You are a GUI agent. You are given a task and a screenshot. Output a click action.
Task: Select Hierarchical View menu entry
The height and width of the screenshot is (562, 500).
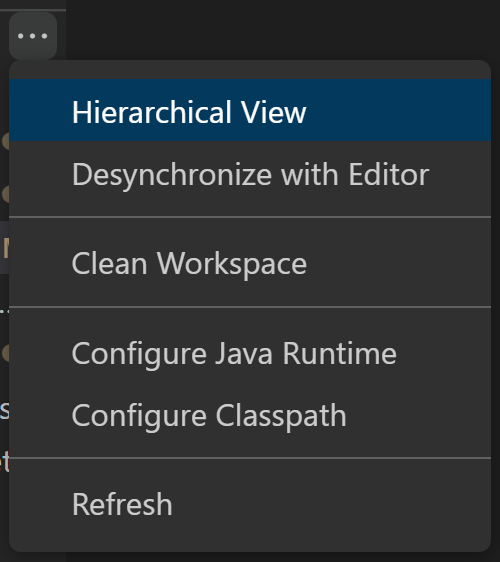pos(250,110)
